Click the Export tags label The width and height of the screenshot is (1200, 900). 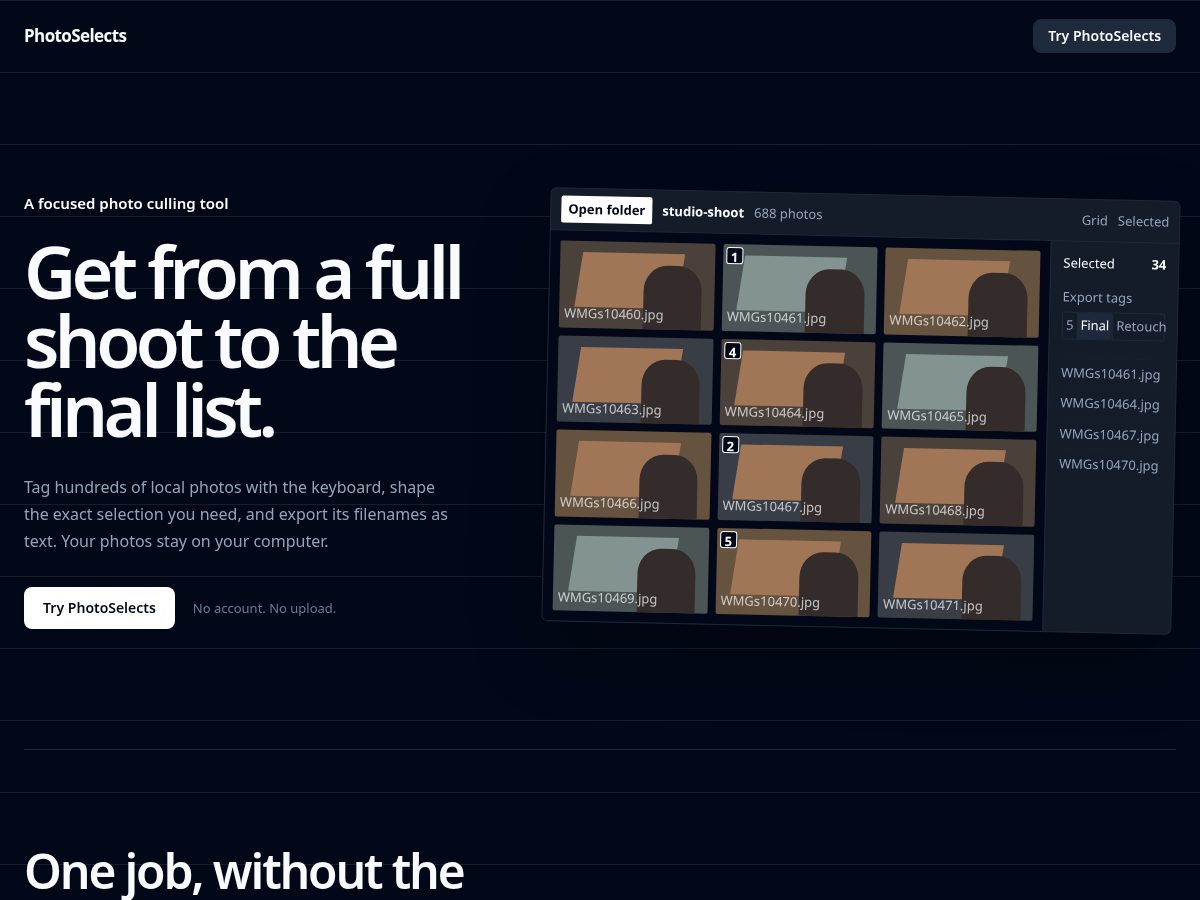pos(1097,298)
